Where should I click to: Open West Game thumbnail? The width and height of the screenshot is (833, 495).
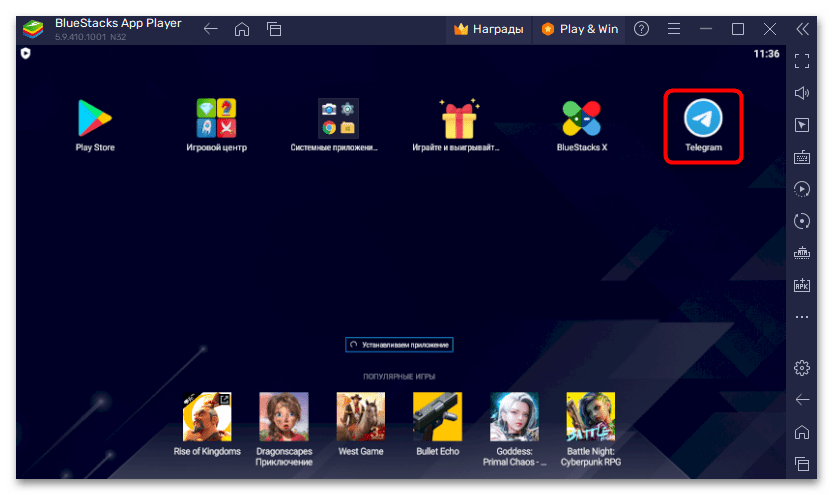pyautogui.click(x=361, y=417)
